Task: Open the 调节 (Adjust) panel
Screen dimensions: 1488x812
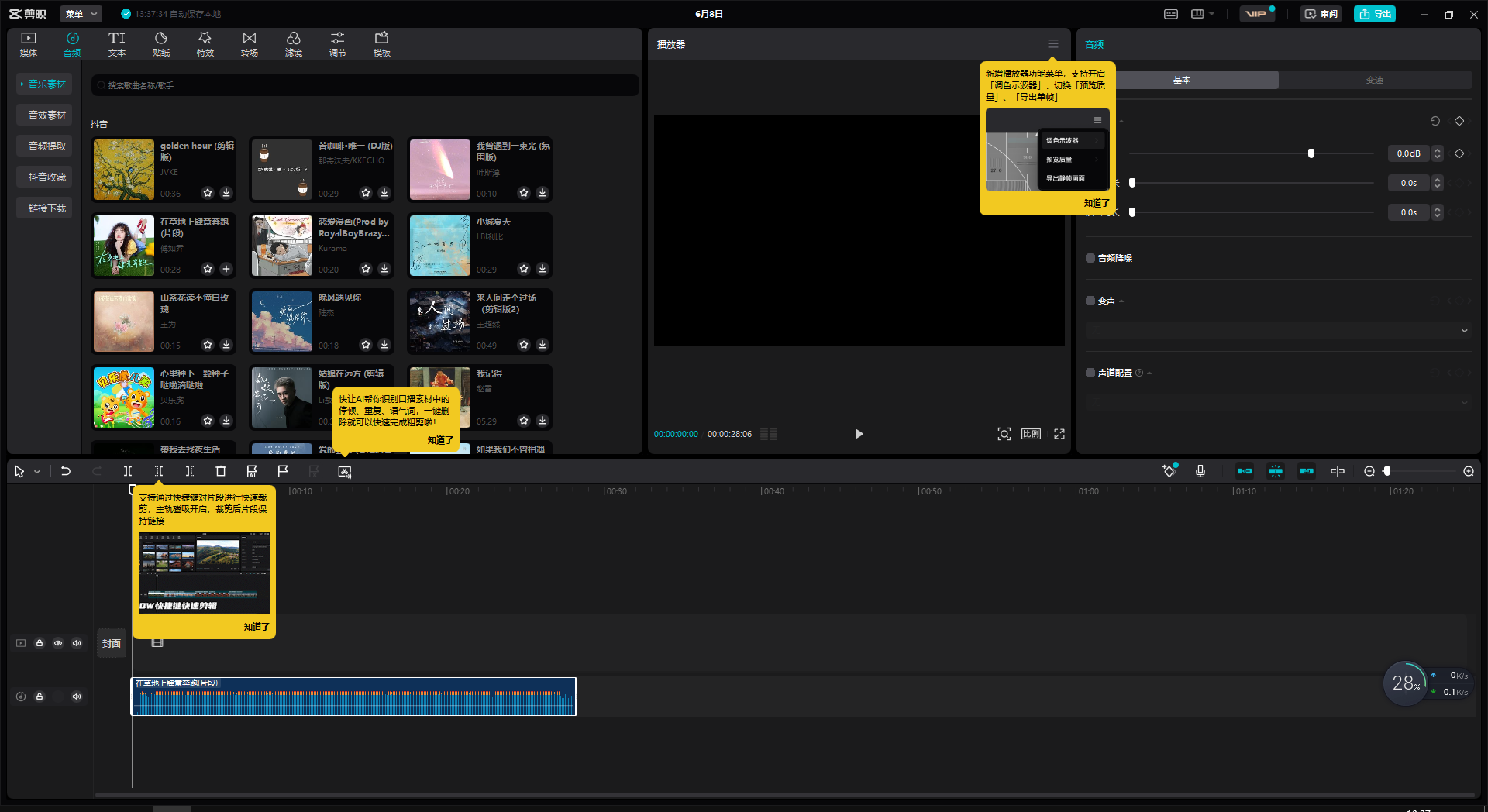Action: [x=338, y=44]
